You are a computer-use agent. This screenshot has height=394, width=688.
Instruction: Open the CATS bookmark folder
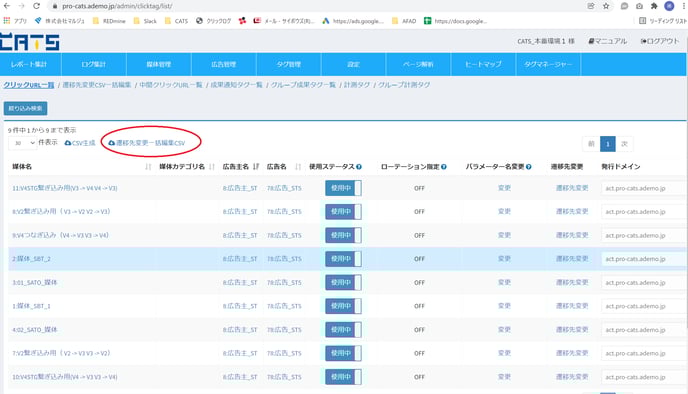[x=176, y=21]
